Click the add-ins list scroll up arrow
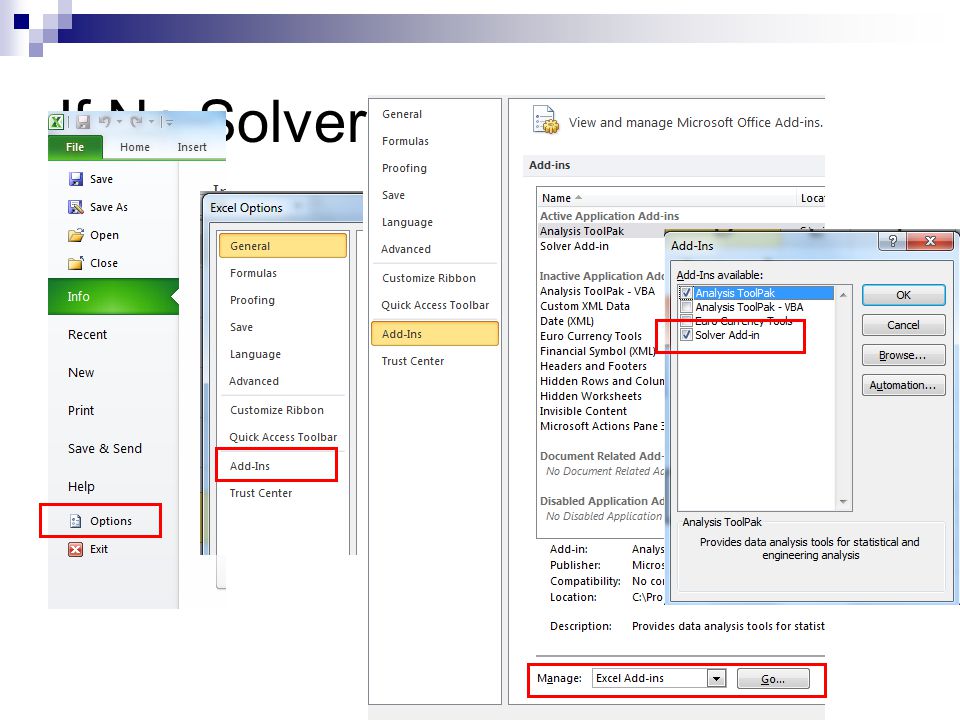The image size is (960, 720). click(843, 295)
